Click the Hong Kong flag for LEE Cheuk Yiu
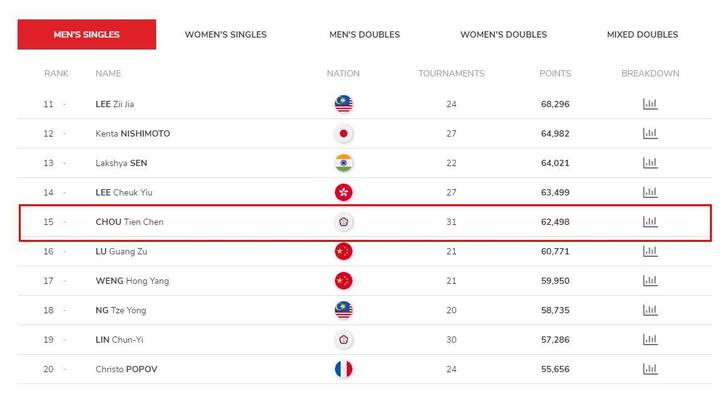Screen dimensions: 720x406 pos(343,192)
